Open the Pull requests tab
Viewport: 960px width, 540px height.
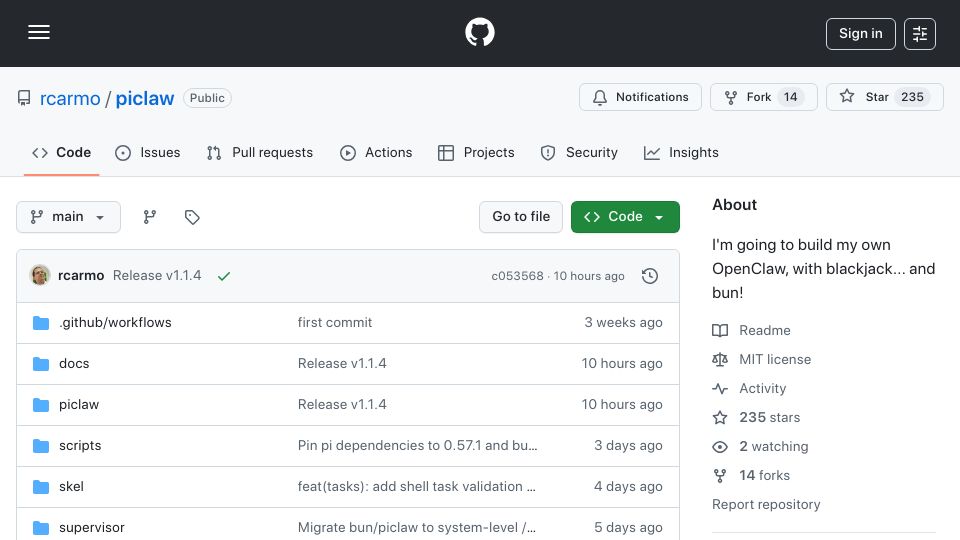(260, 152)
